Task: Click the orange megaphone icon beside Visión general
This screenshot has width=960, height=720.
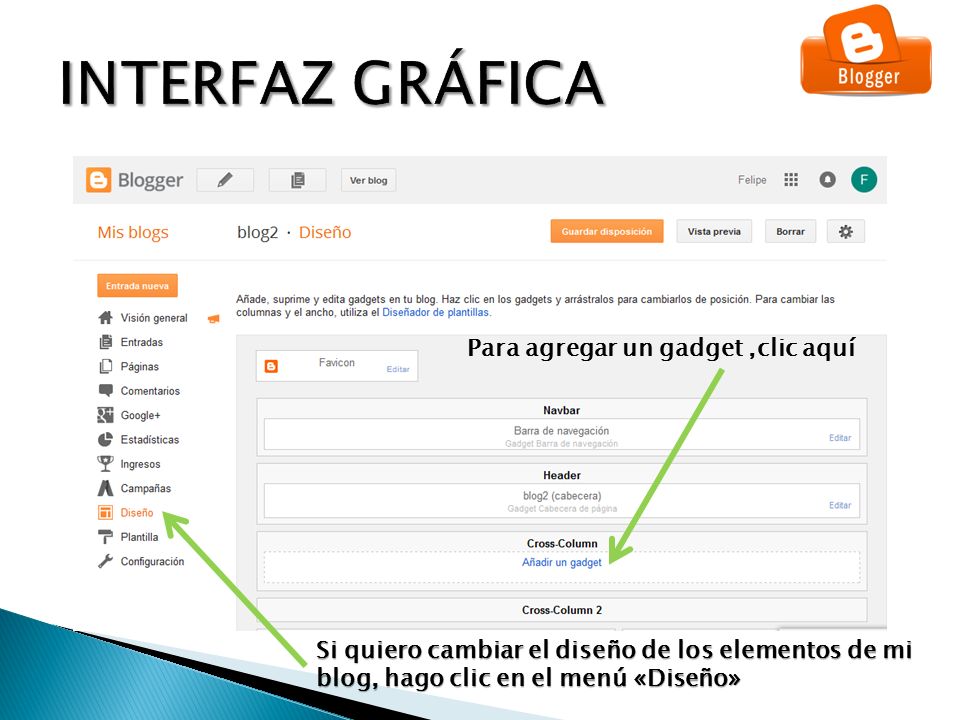Action: point(213,318)
